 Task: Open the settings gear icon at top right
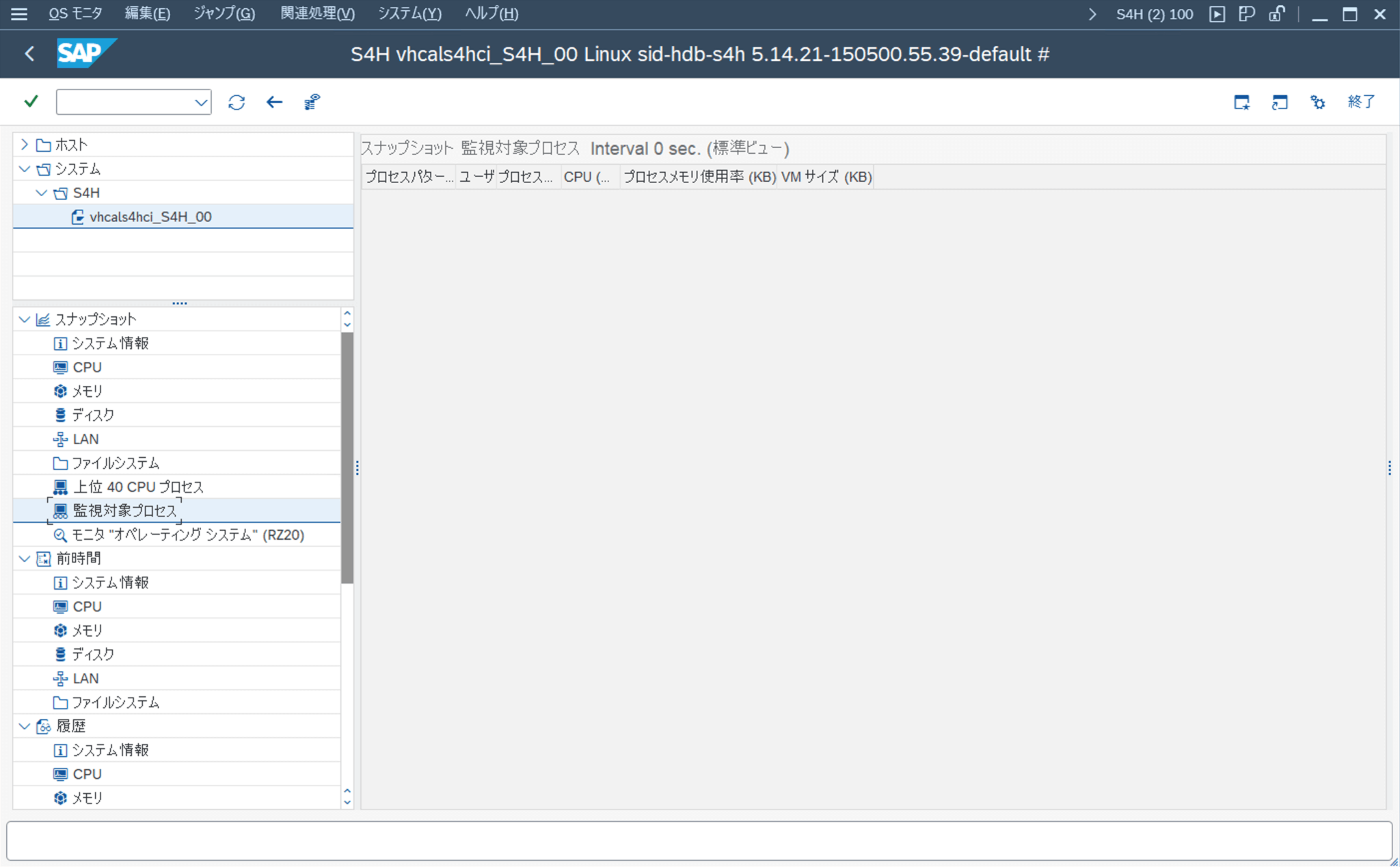pyautogui.click(x=1318, y=101)
